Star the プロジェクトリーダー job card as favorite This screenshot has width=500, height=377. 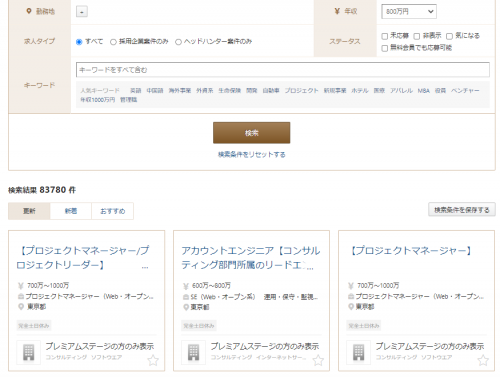coord(153,360)
